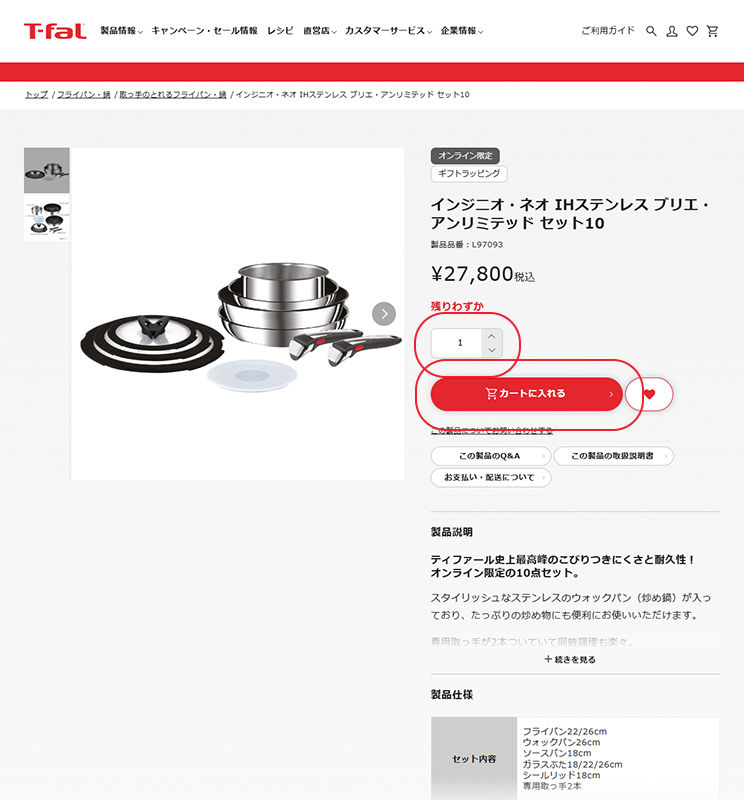Expand the カスタマーサービス dropdown menu

[388, 31]
